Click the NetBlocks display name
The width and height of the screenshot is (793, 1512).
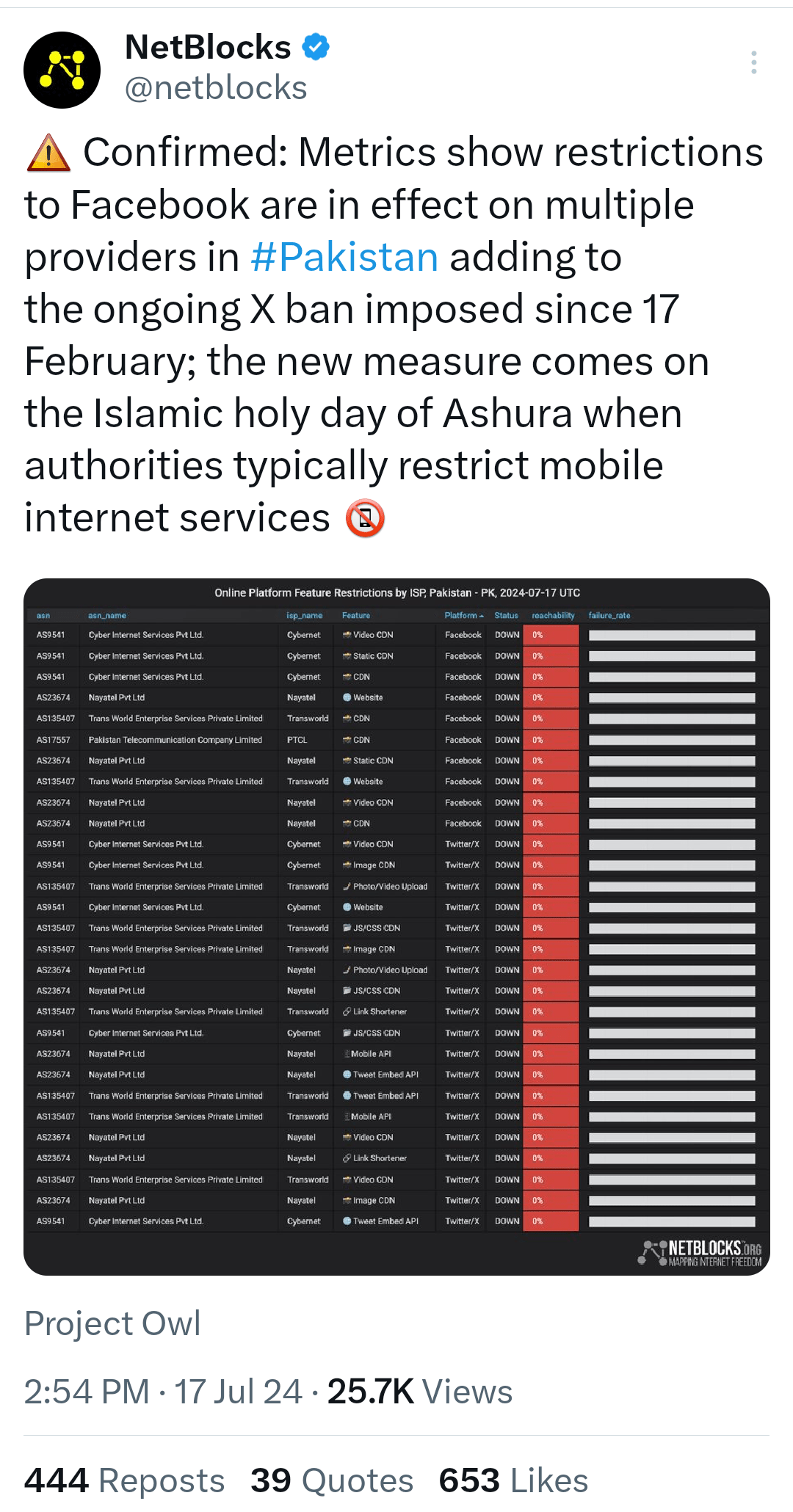pos(208,48)
